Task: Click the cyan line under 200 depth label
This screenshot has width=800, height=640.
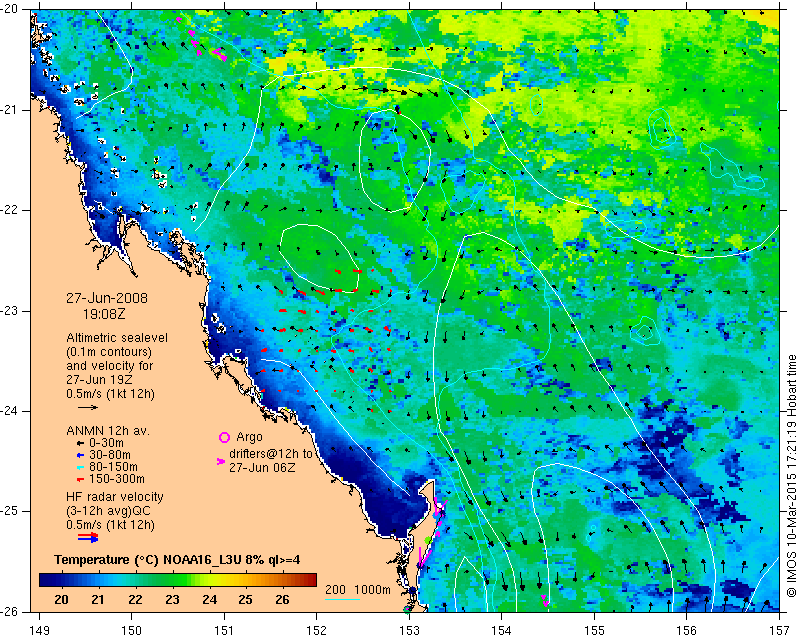Action: click(342, 599)
